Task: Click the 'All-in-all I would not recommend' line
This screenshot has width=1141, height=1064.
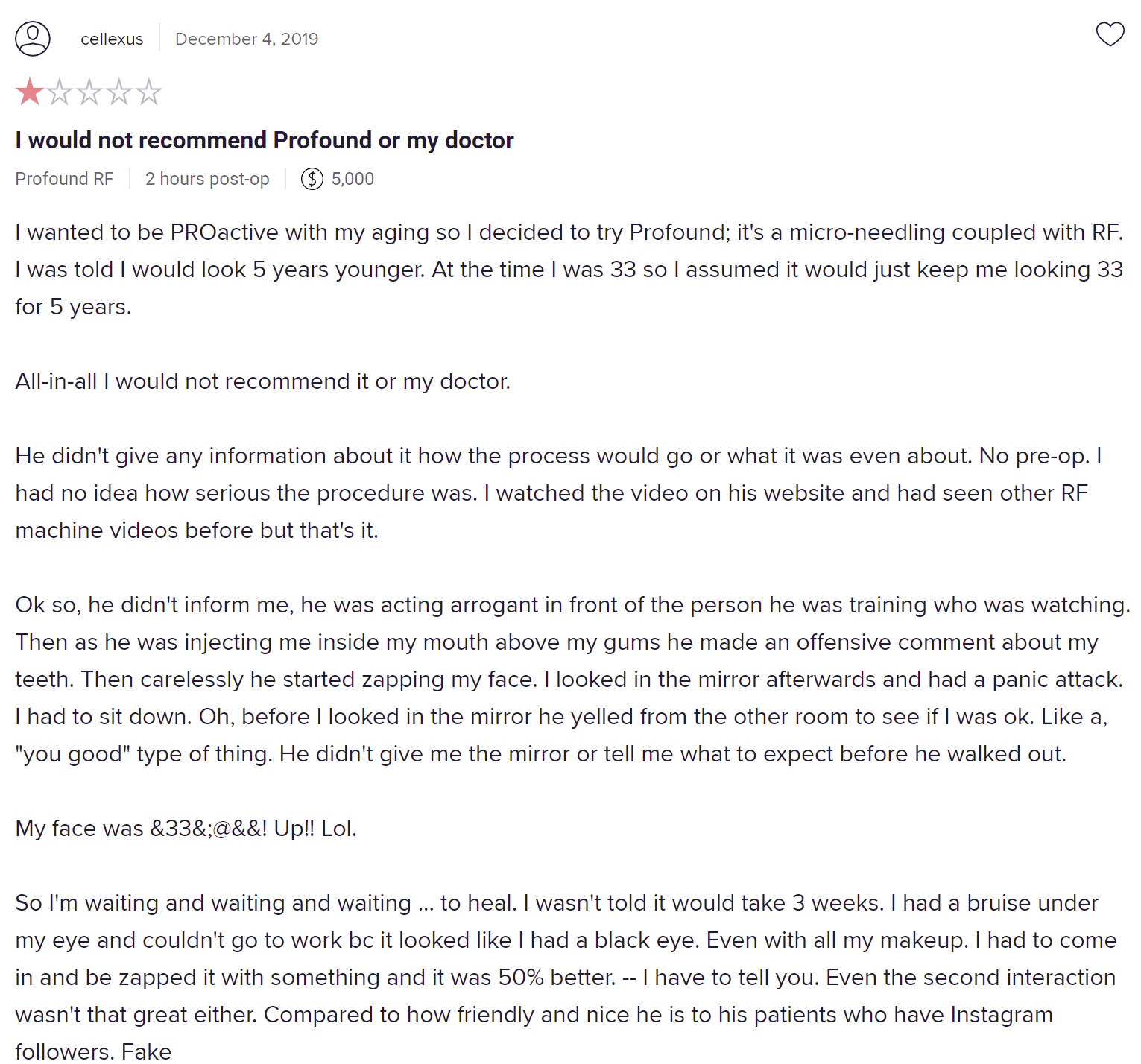Action: click(263, 381)
